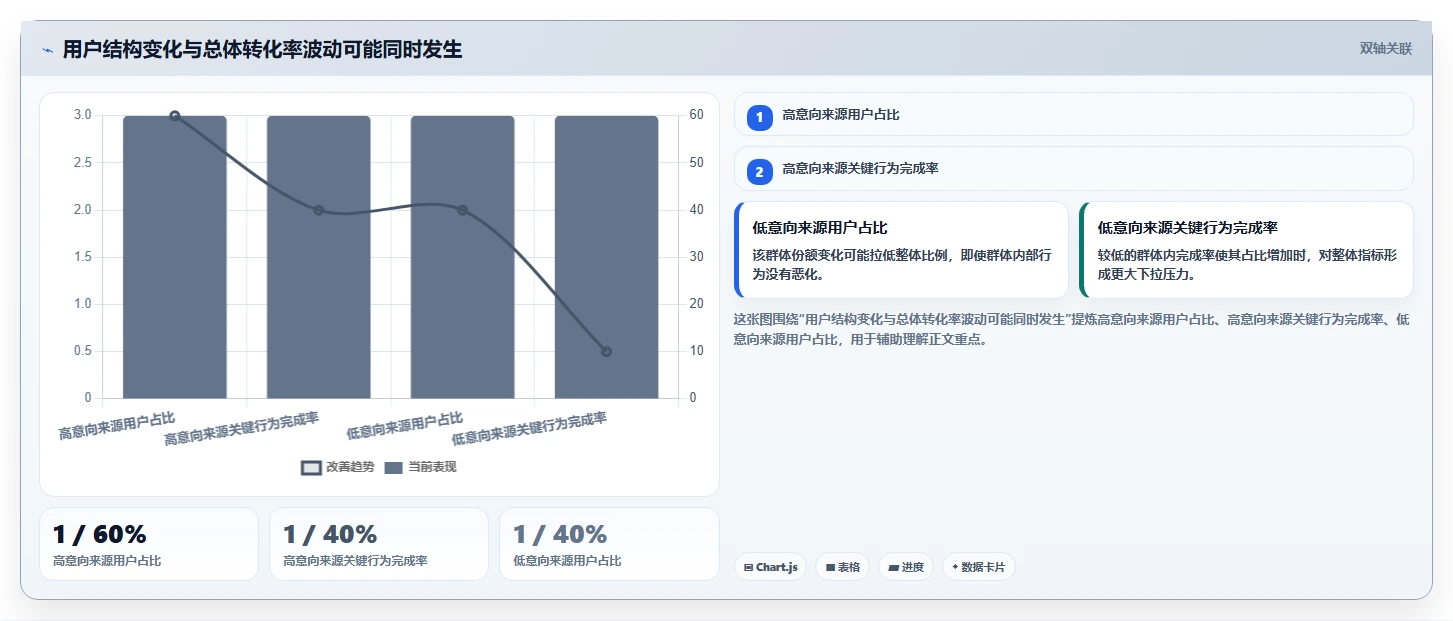Click description 该群体份额变化可能拉低整体比例
The height and width of the screenshot is (621, 1453).
coord(902,264)
